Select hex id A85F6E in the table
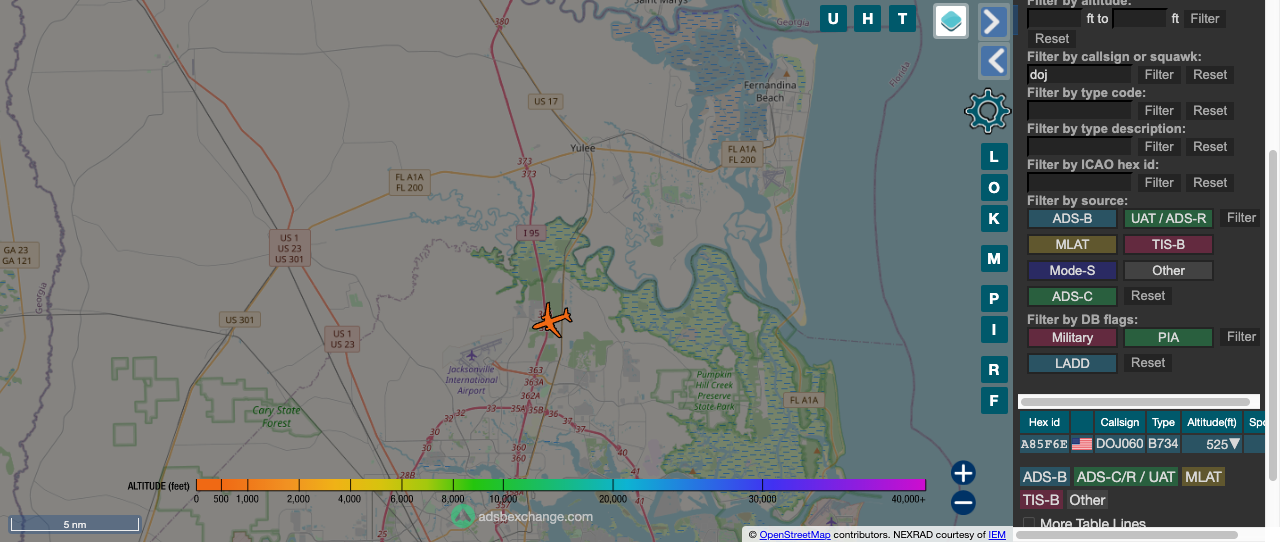Image resolution: width=1280 pixels, height=542 pixels. point(1044,444)
